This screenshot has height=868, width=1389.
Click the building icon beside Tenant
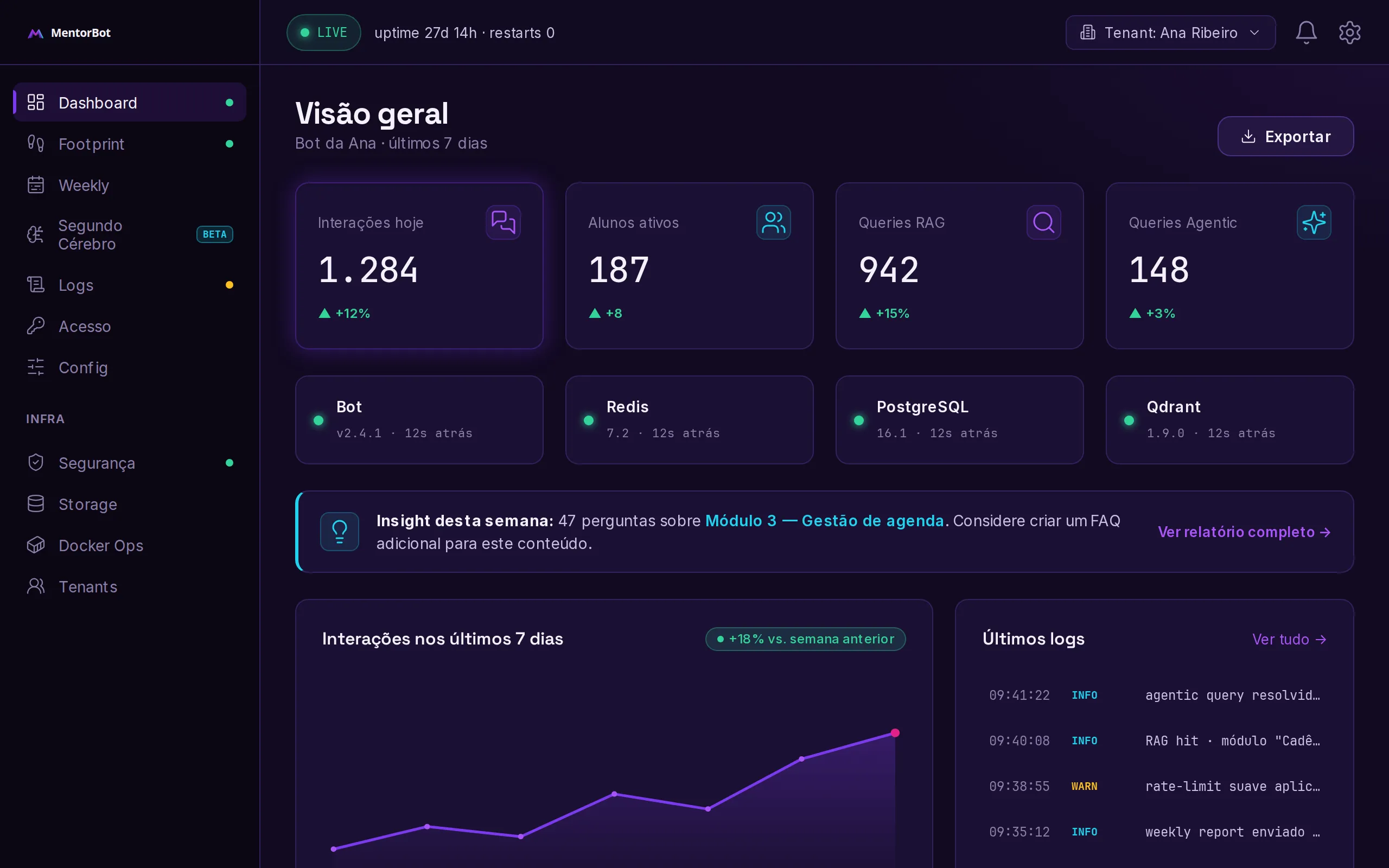(1088, 33)
